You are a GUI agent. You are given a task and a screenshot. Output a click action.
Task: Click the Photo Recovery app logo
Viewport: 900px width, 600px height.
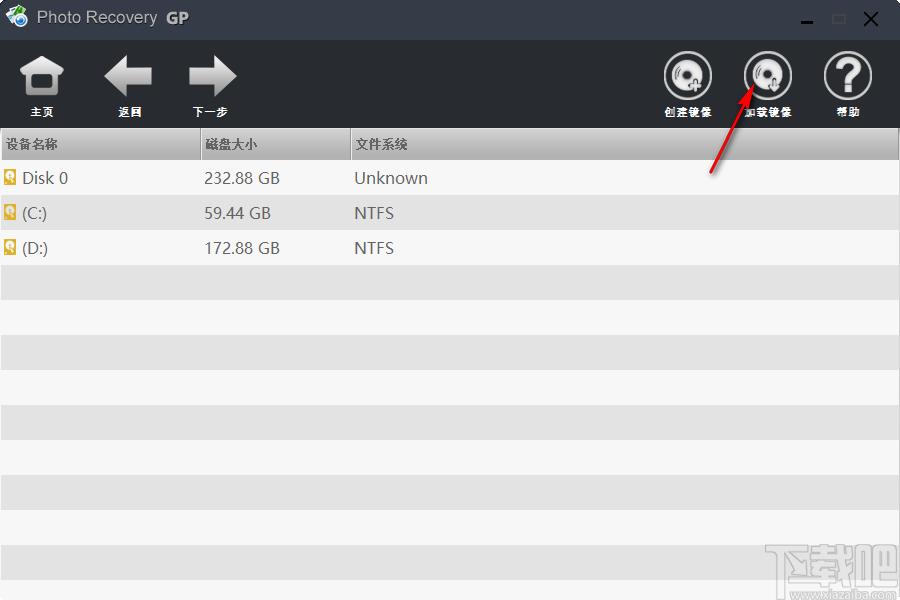tap(17, 16)
